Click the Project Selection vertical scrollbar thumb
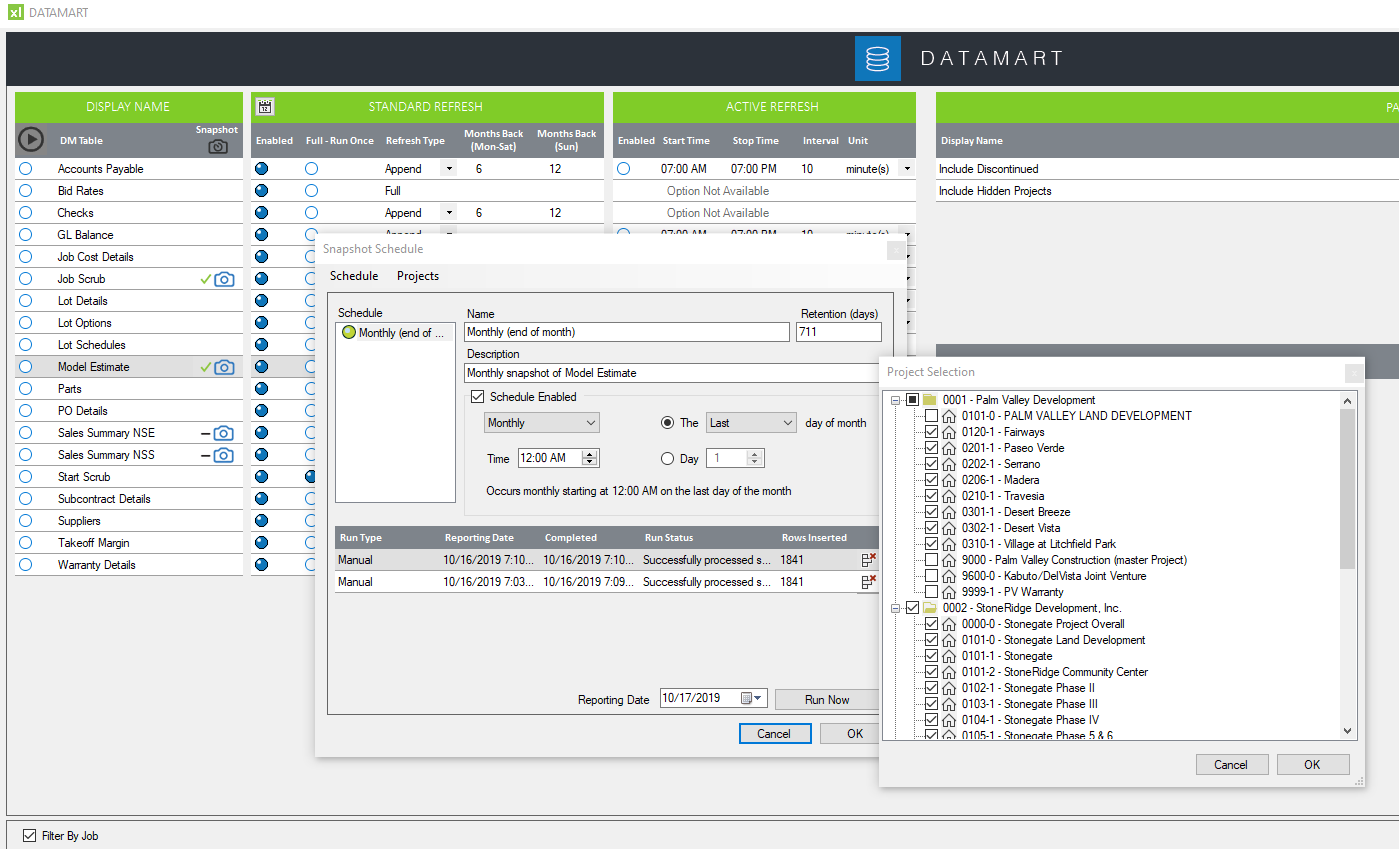 coord(1347,489)
